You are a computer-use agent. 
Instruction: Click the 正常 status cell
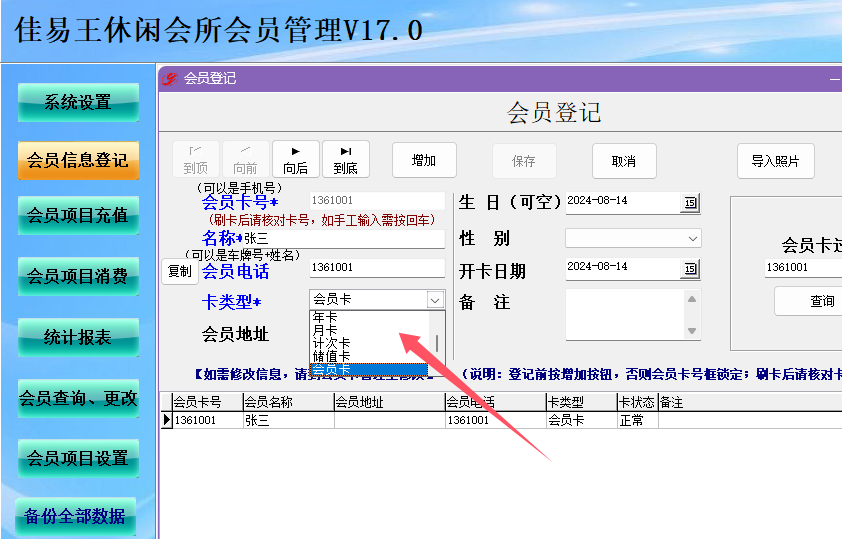click(x=638, y=420)
